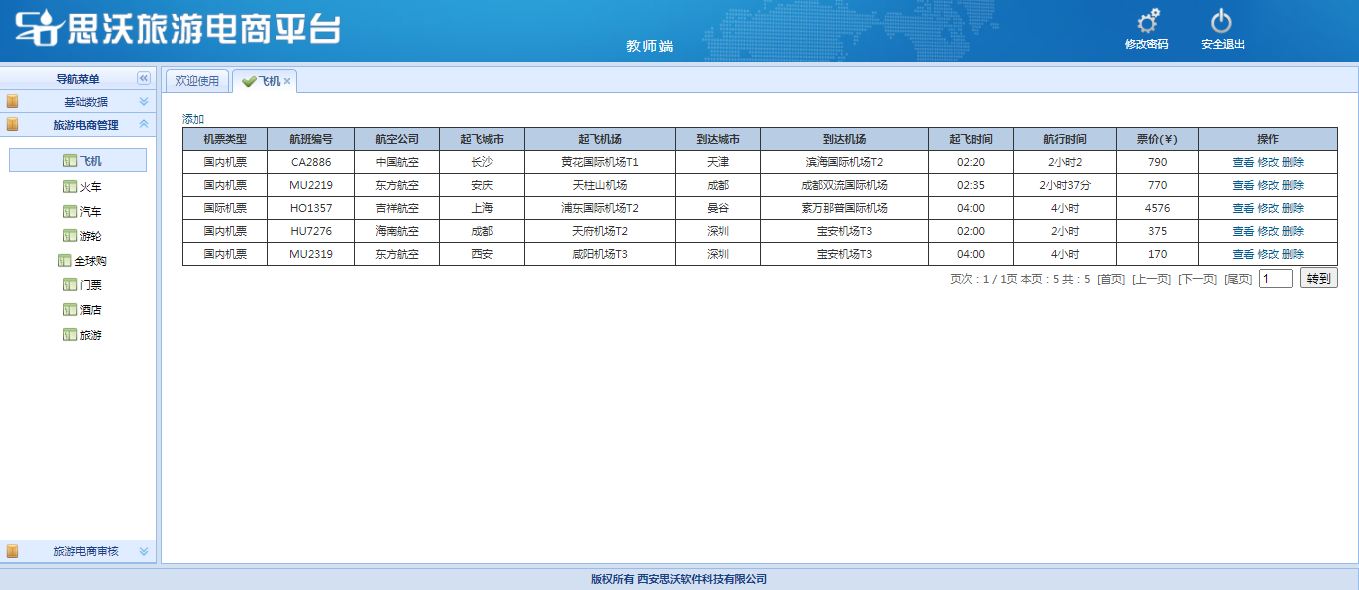Viewport: 1359px width, 590px height.
Task: Select the 游轮 sidebar icon
Action: (x=69, y=236)
